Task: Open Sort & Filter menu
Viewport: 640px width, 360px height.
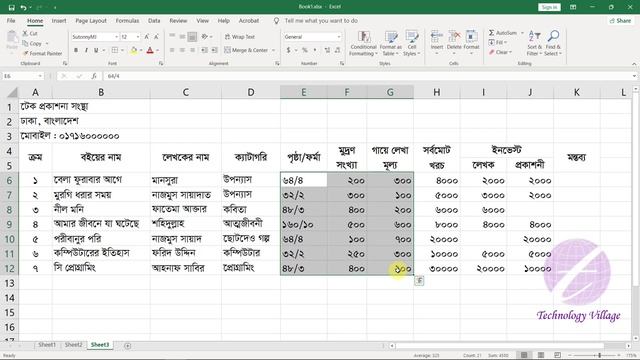Action: click(534, 43)
